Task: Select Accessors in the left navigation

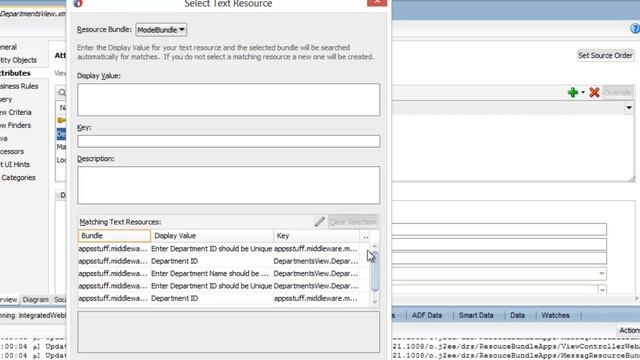Action: (12, 151)
